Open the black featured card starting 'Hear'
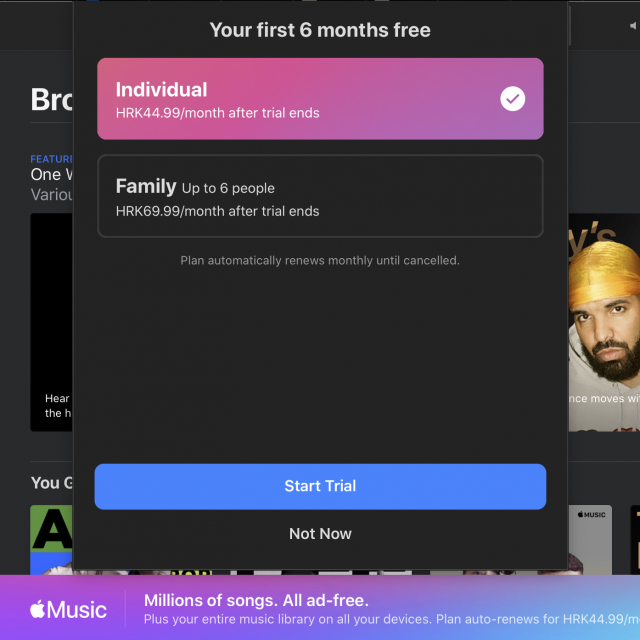Image resolution: width=640 pixels, height=640 pixels. point(51,322)
